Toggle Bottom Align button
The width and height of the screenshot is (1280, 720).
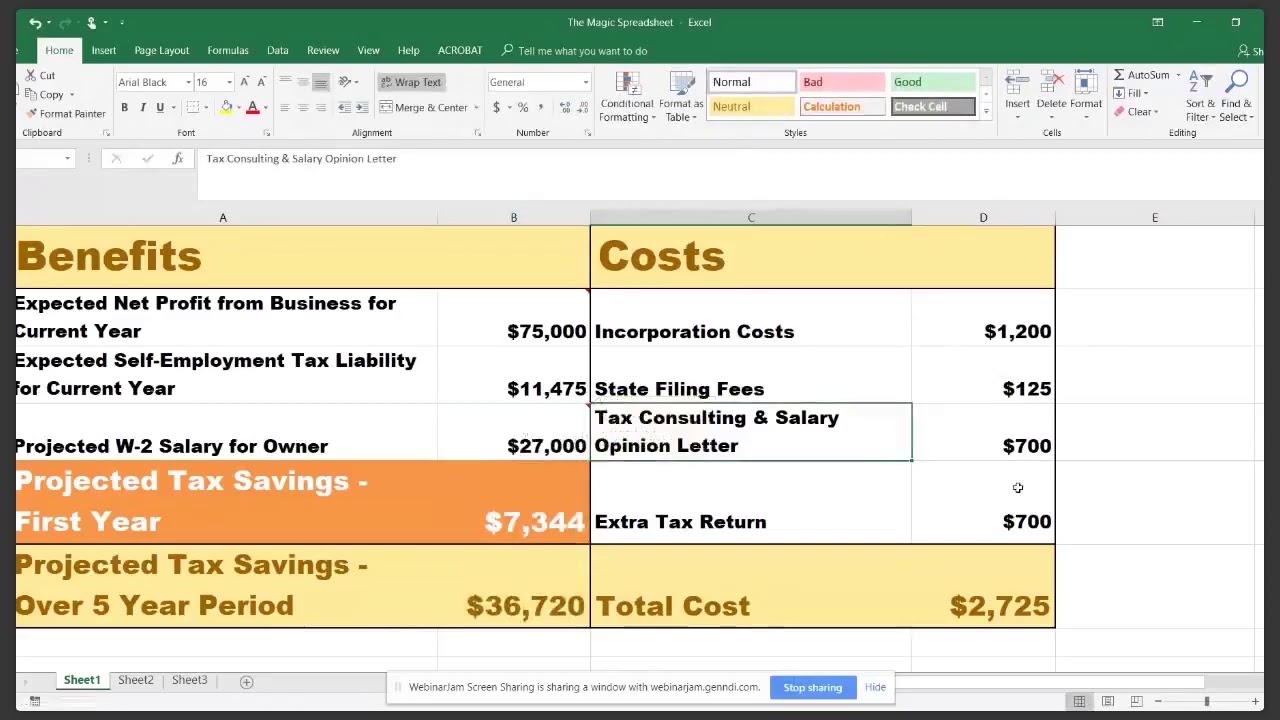coord(321,82)
